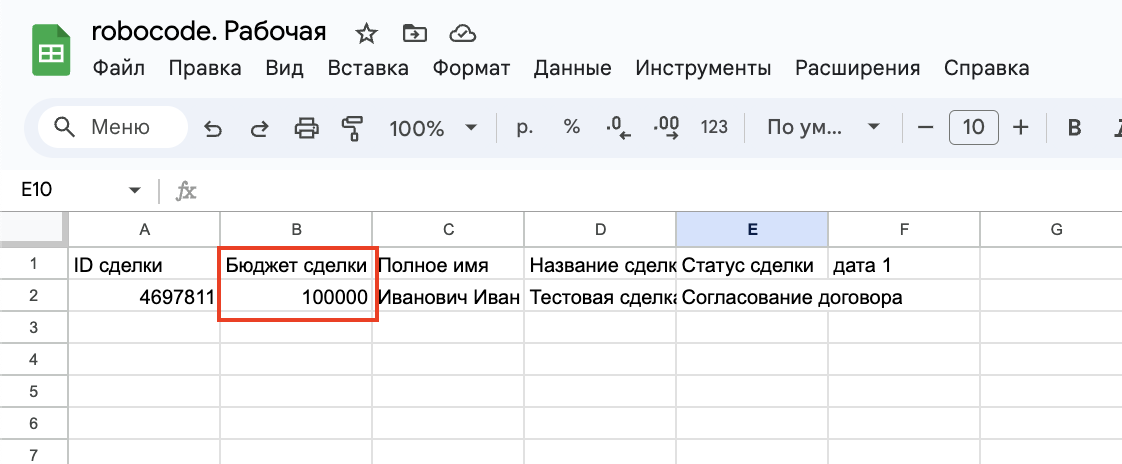Increase decimal places

(666, 128)
